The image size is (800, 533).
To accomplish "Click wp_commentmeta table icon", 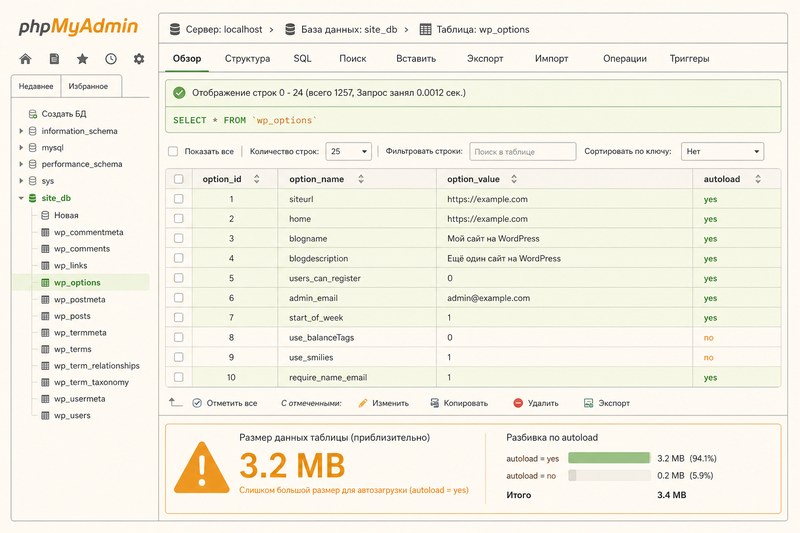I will pos(45,232).
